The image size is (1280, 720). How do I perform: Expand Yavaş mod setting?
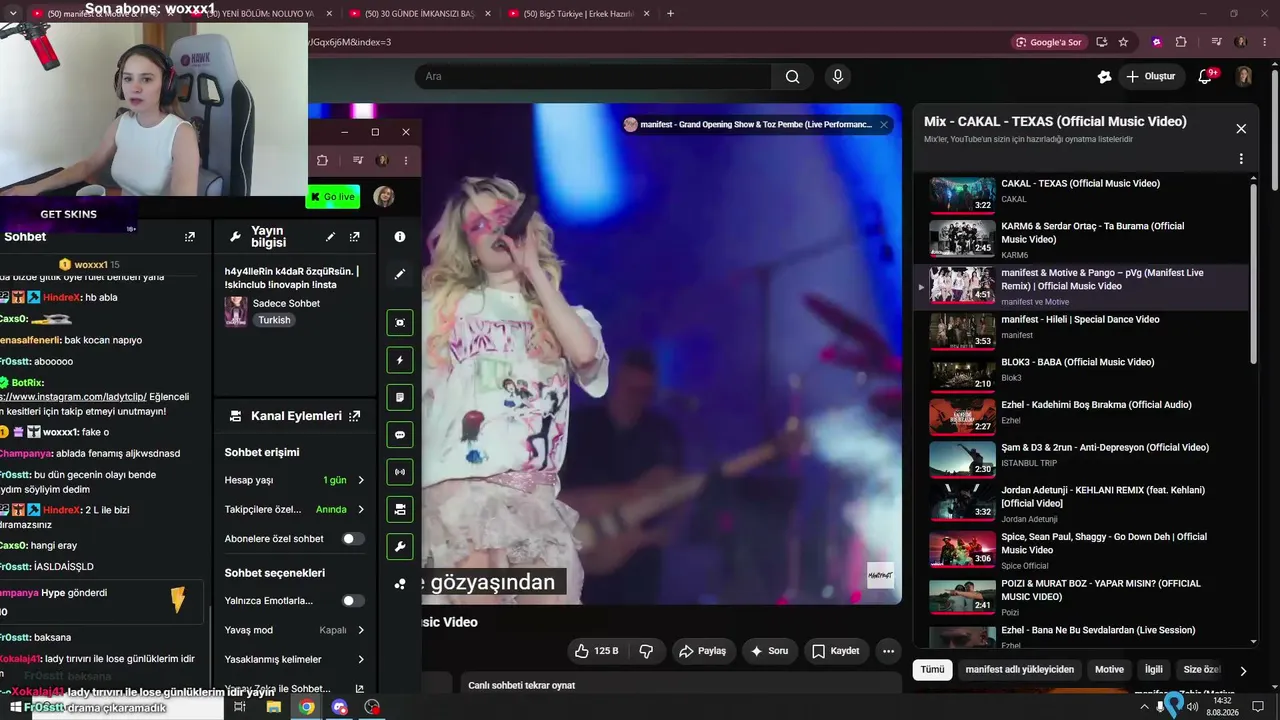(295, 630)
